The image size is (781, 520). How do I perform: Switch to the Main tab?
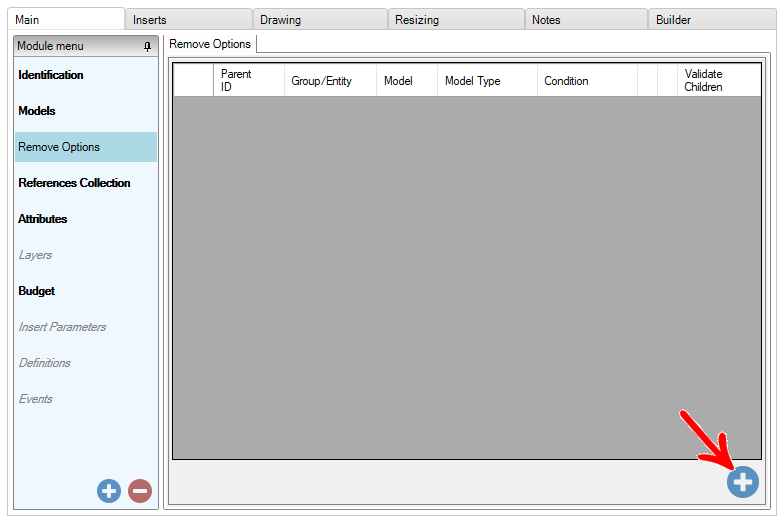(x=66, y=19)
